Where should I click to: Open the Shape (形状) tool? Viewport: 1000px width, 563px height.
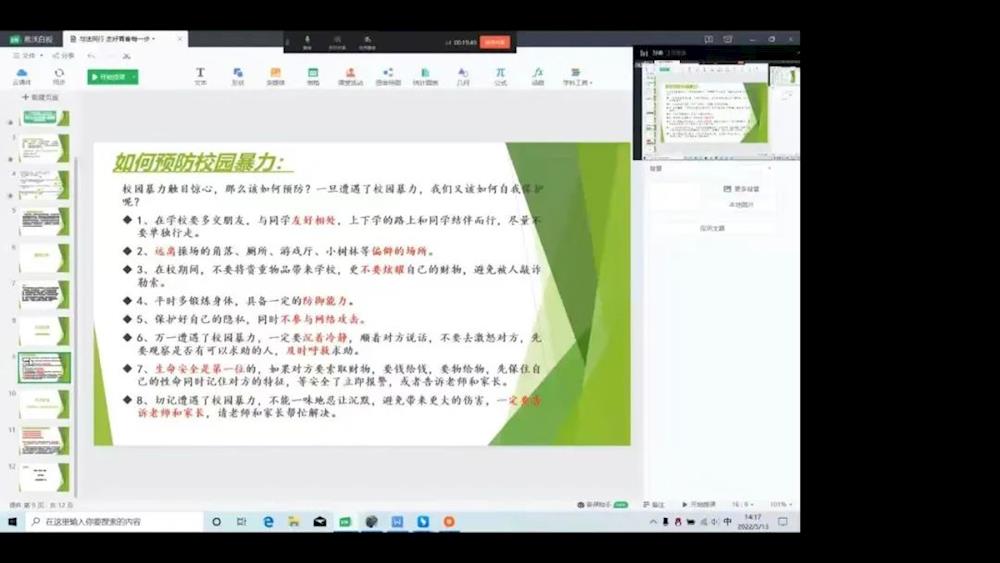click(238, 76)
